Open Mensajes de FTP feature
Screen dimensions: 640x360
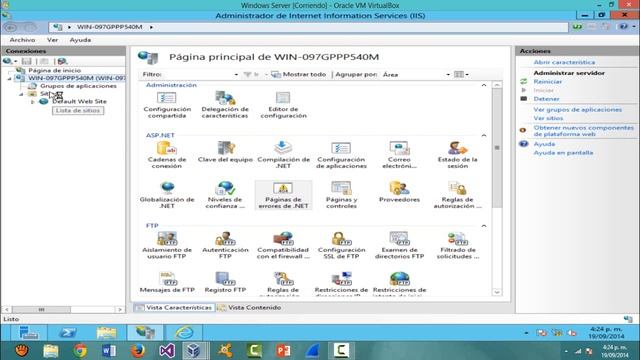167,282
